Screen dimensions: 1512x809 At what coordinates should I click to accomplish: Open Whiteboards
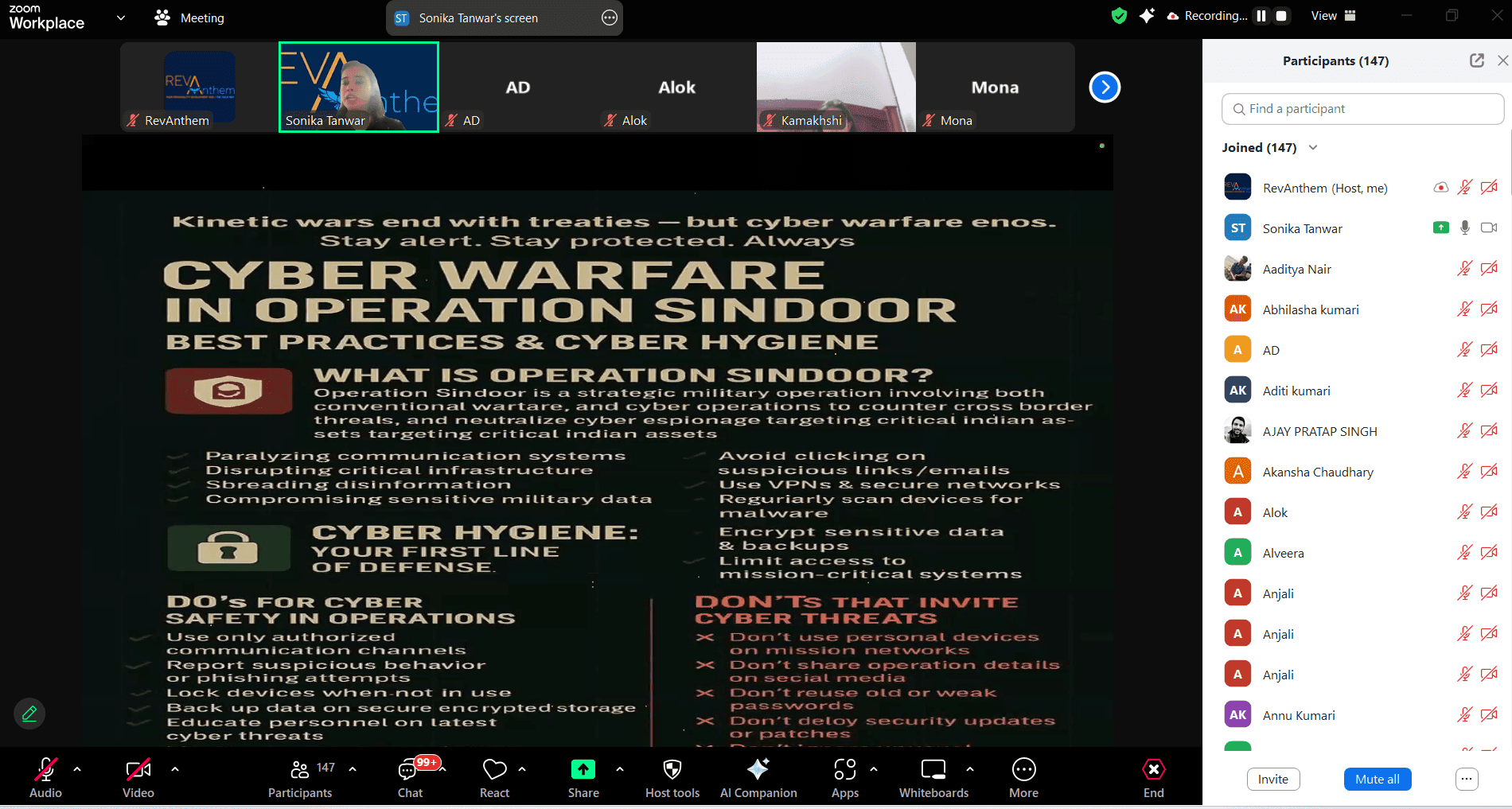(x=933, y=777)
